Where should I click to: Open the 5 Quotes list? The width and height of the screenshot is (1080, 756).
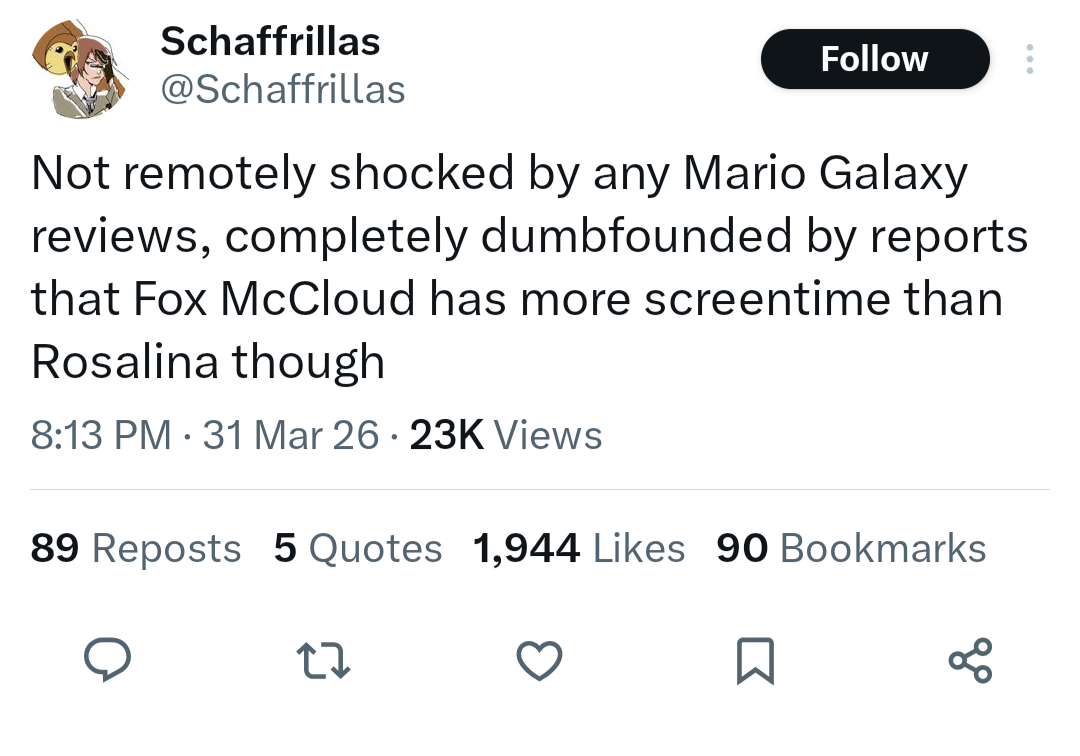click(357, 548)
